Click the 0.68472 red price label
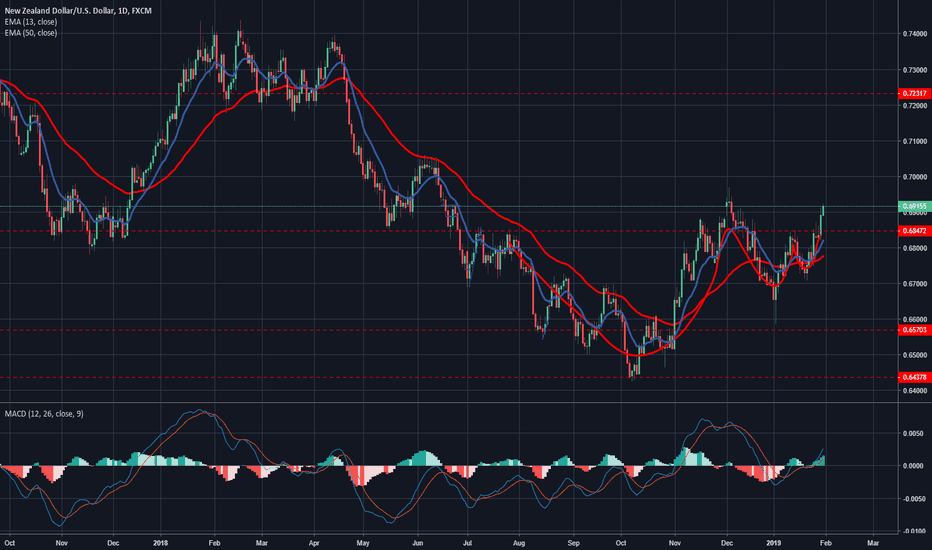The image size is (932, 550). tap(914, 231)
